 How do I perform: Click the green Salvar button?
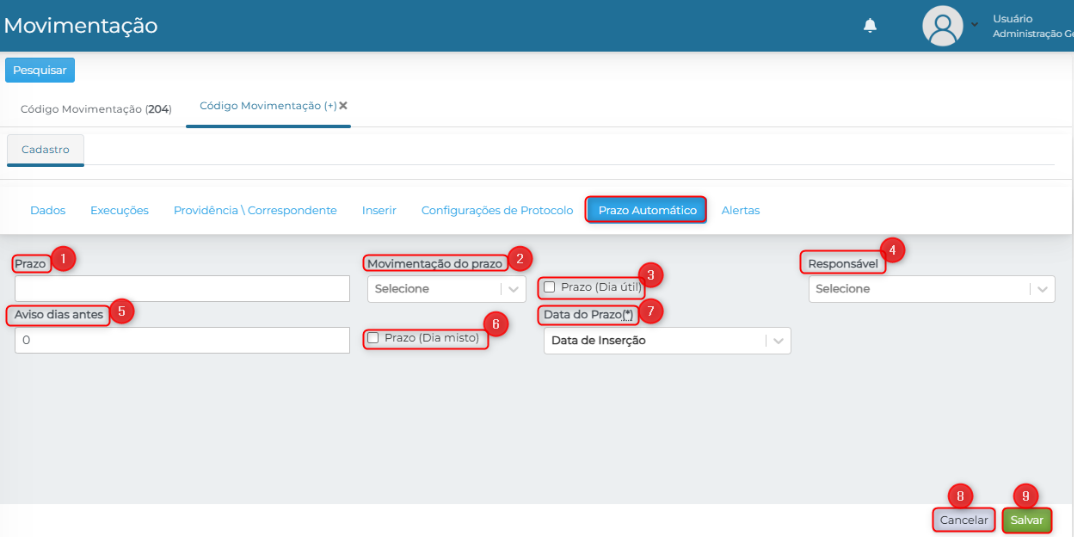tap(1027, 520)
